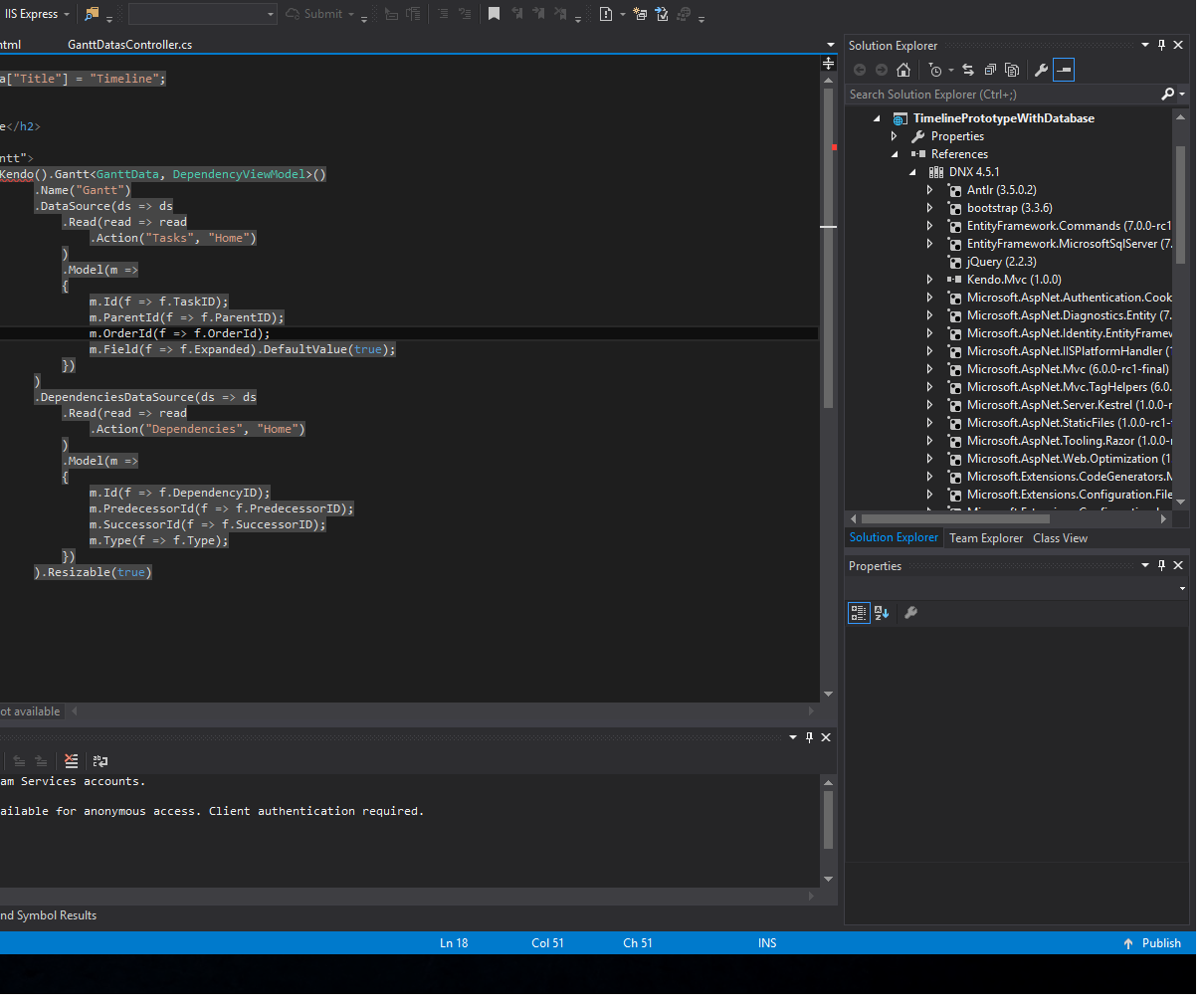Switch to the Team Explorer tab

point(985,538)
